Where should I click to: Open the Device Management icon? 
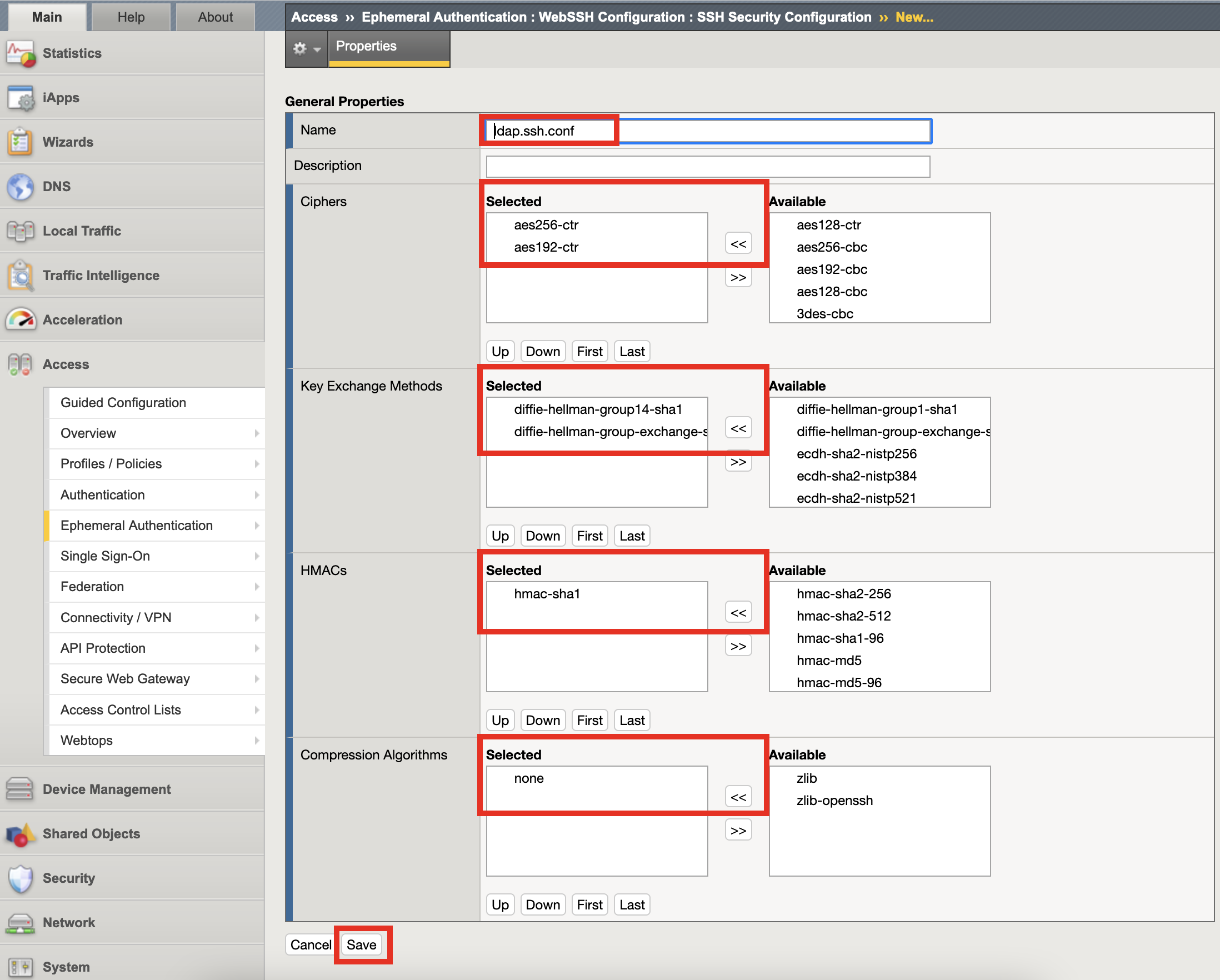pos(21,789)
